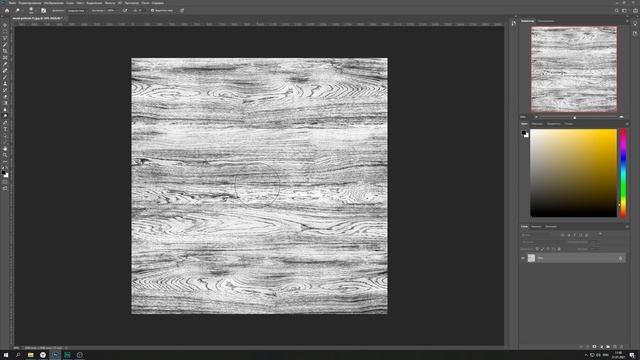Open the File menu
The image size is (640, 360).
12,3
